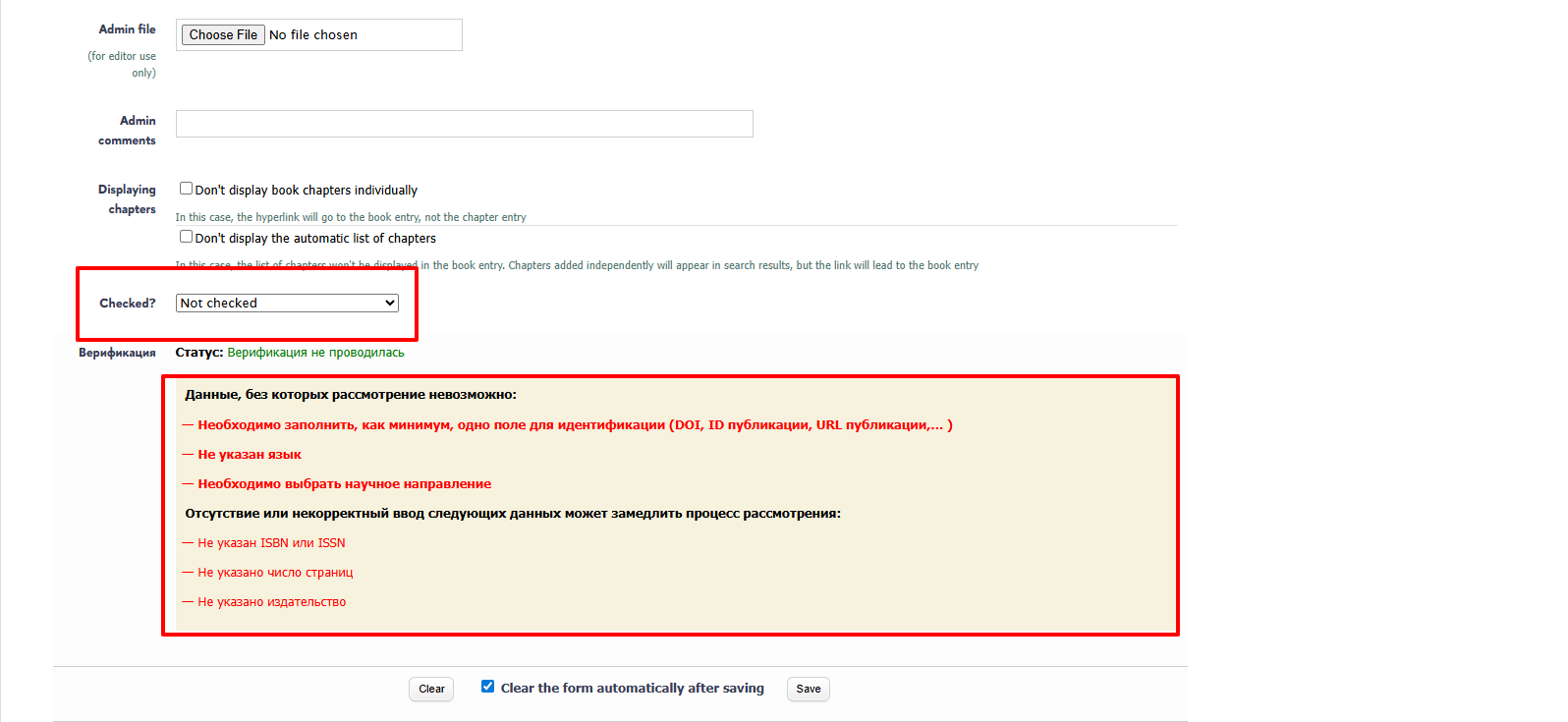
Task: Click the 'Верификация' section label
Action: (117, 353)
